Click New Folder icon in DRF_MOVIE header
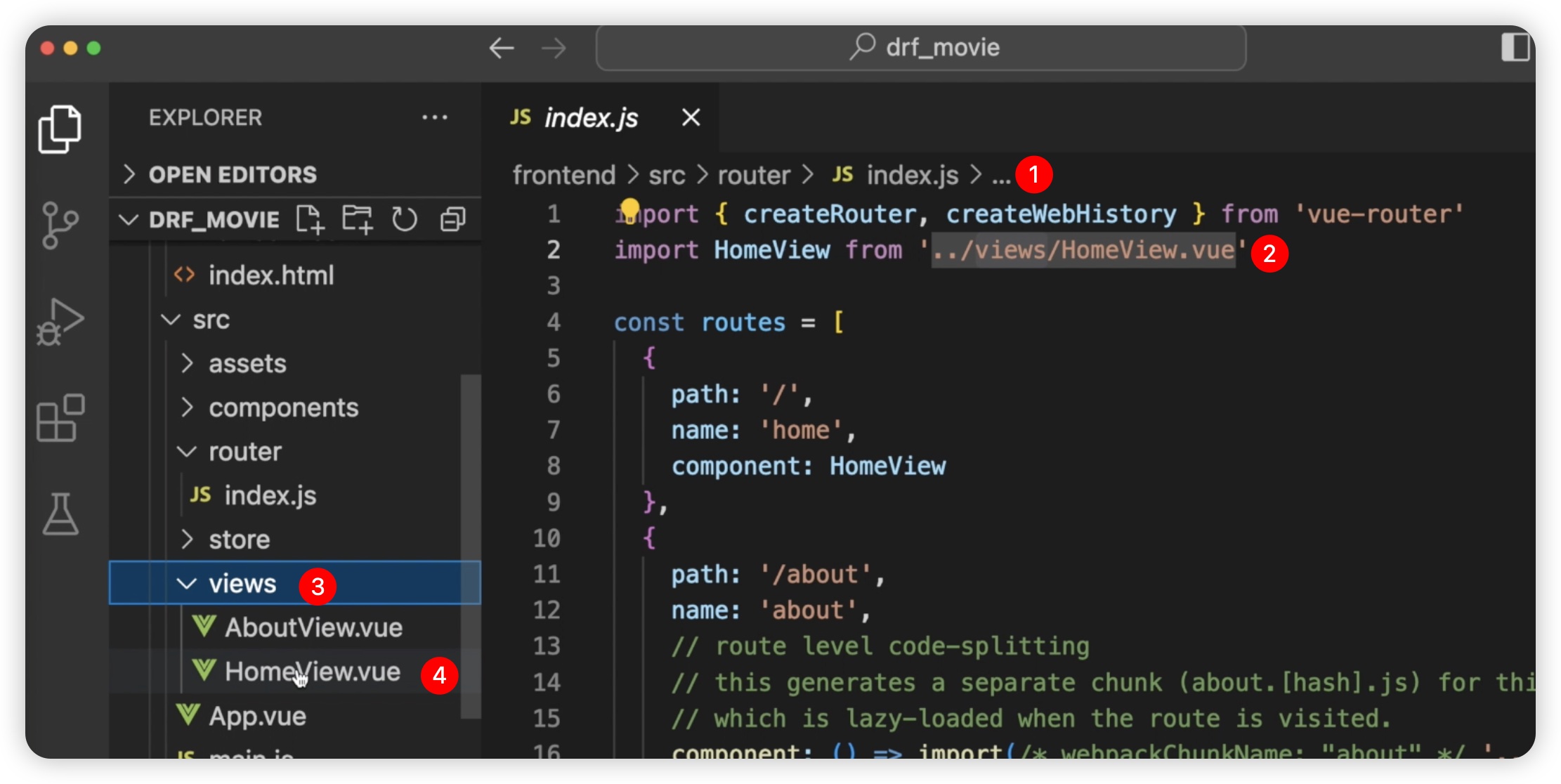The width and height of the screenshot is (1561, 784). [357, 219]
